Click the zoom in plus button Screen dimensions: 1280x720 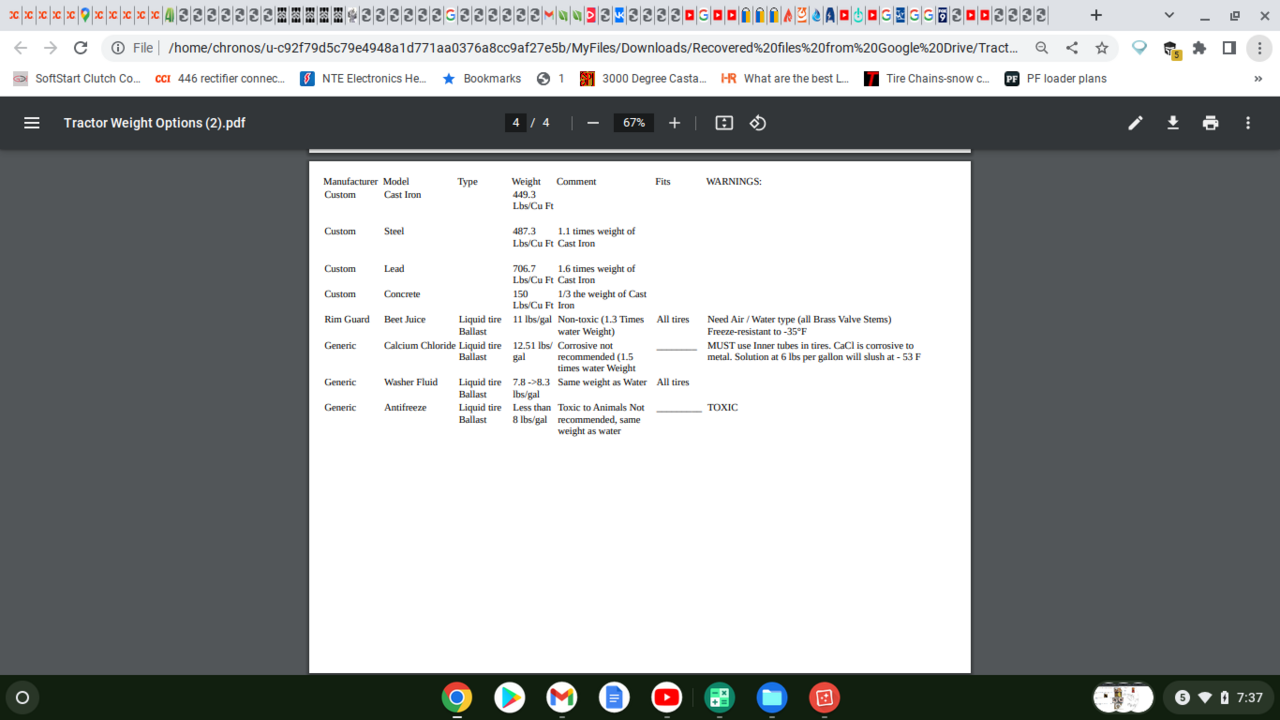tap(674, 123)
